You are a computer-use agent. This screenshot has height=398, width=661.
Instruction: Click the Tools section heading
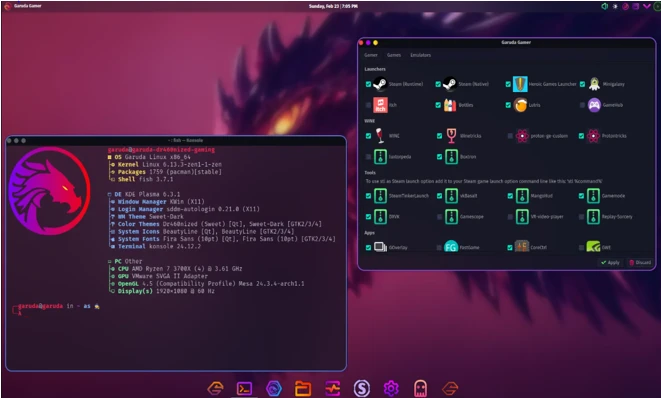(370, 172)
